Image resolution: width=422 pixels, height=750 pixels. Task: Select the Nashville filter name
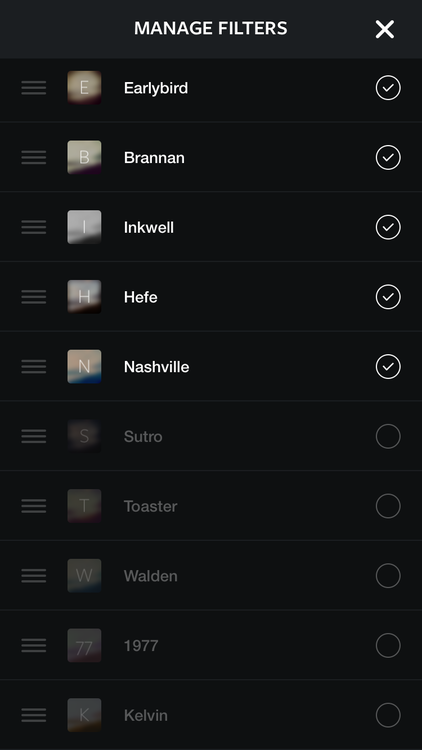click(156, 367)
